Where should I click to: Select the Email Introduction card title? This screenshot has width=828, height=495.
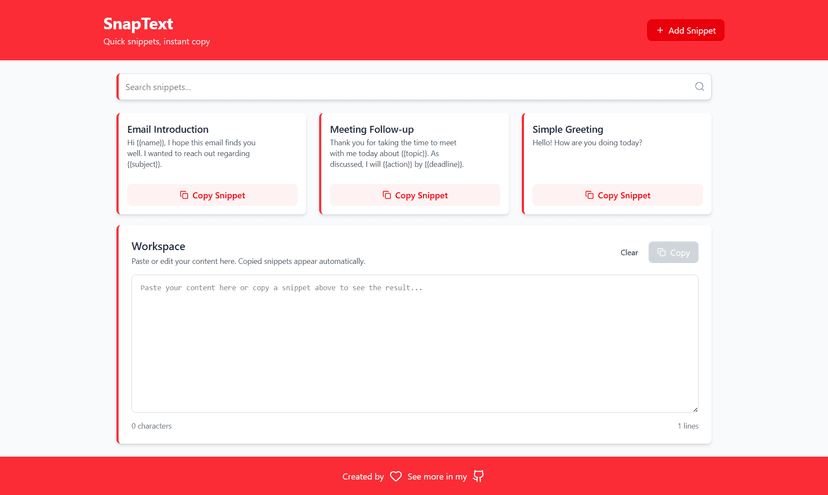[x=168, y=129]
